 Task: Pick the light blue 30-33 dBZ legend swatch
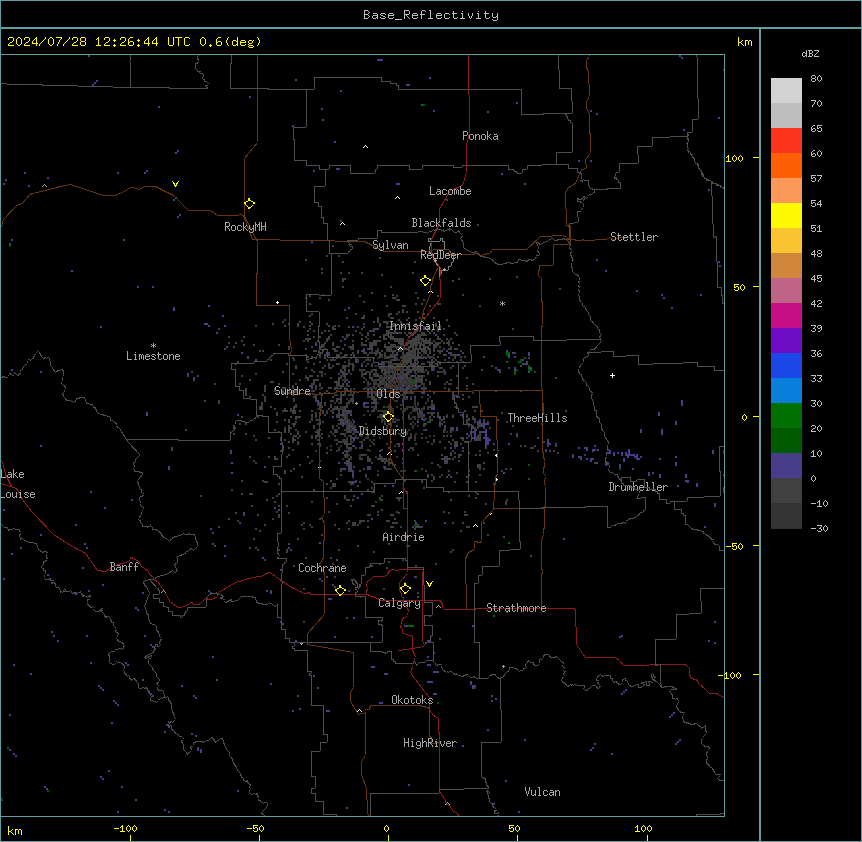pyautogui.click(x=786, y=391)
